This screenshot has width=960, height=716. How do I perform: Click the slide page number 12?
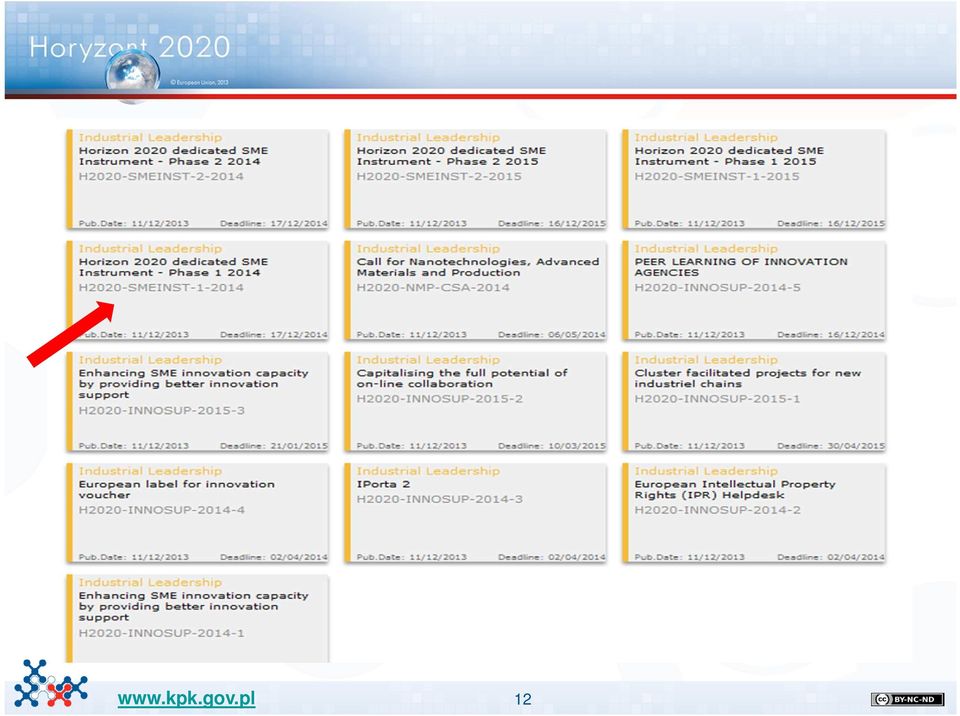[523, 699]
